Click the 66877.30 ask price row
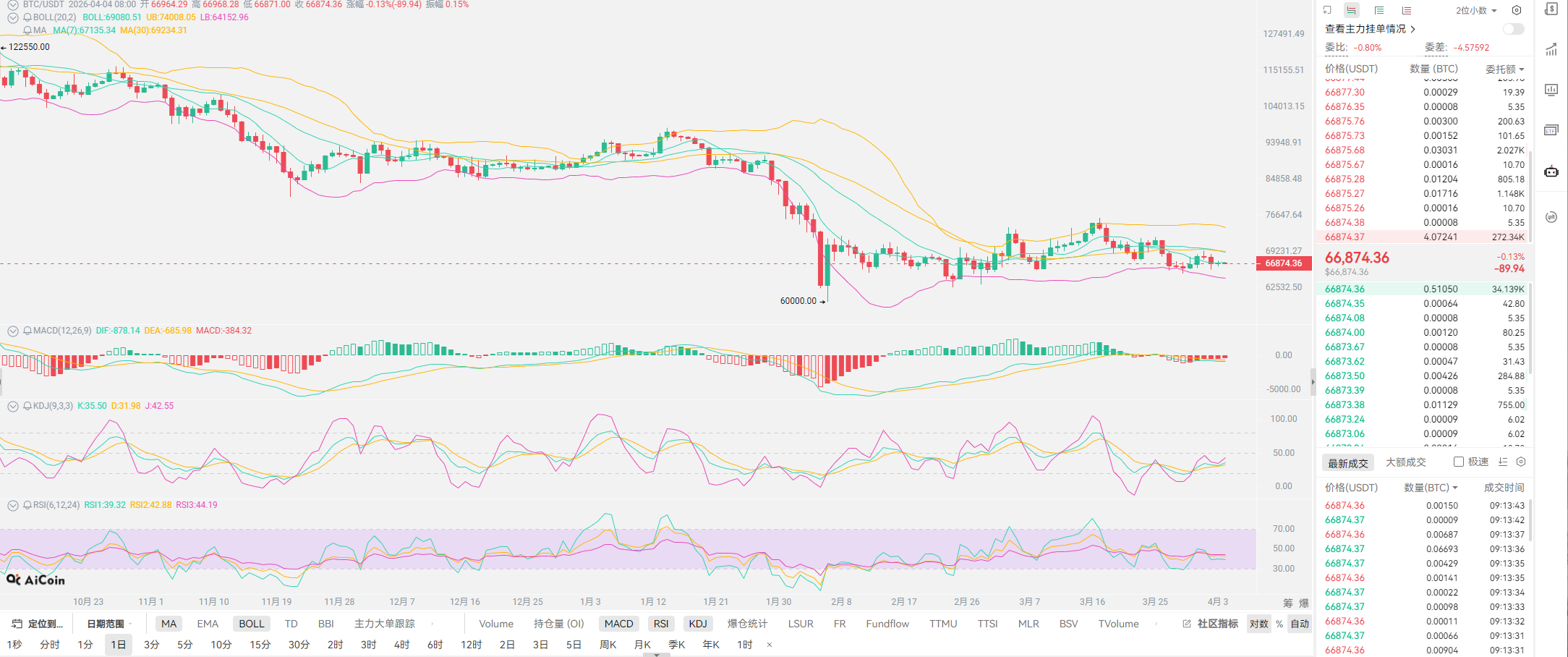The height and width of the screenshot is (657, 1568). click(1345, 92)
